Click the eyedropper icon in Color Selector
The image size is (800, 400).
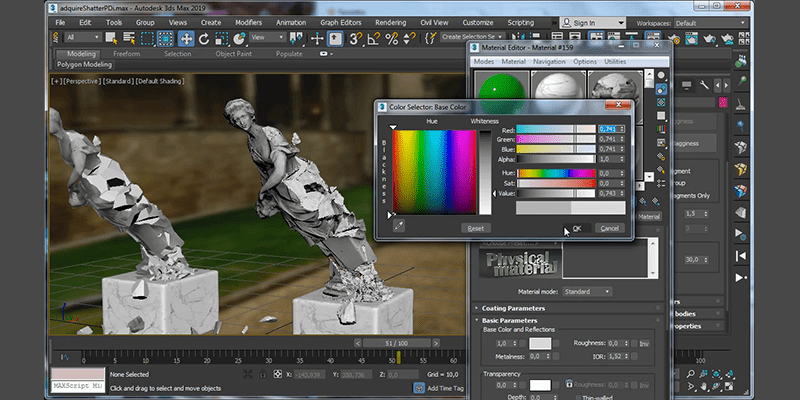pos(398,227)
